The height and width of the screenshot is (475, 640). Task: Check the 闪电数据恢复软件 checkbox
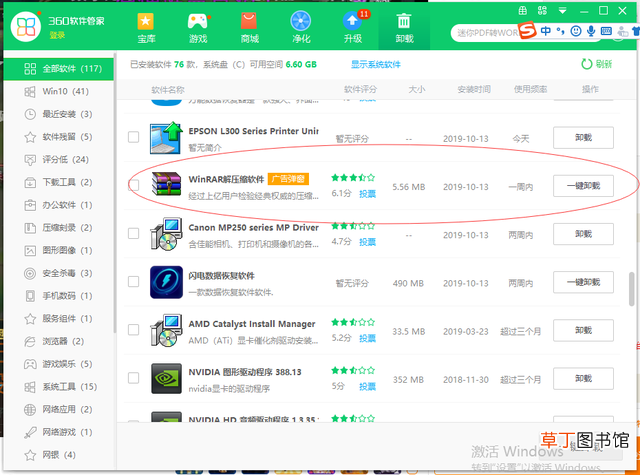click(x=133, y=282)
